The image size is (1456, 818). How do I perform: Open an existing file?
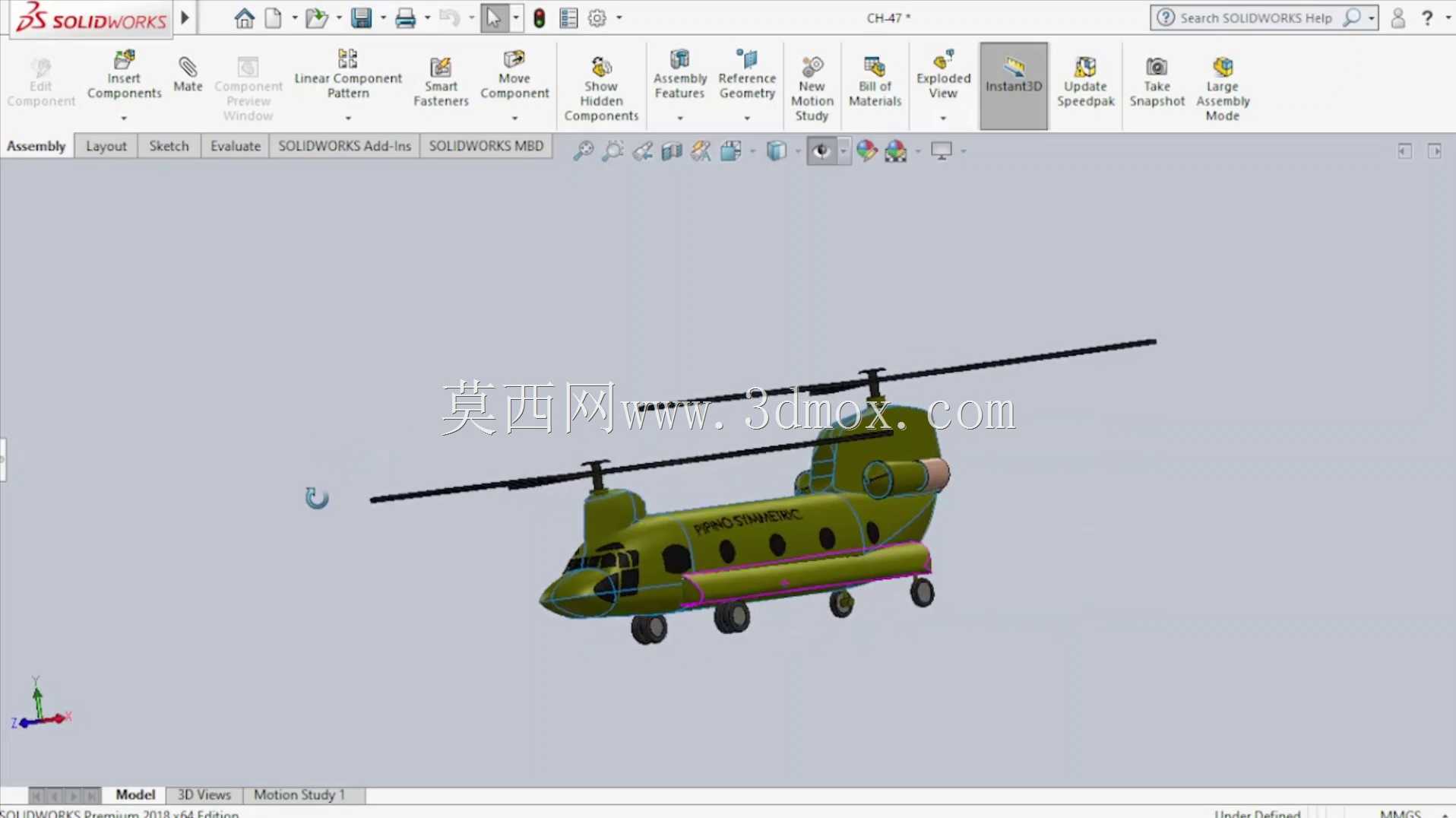[316, 17]
